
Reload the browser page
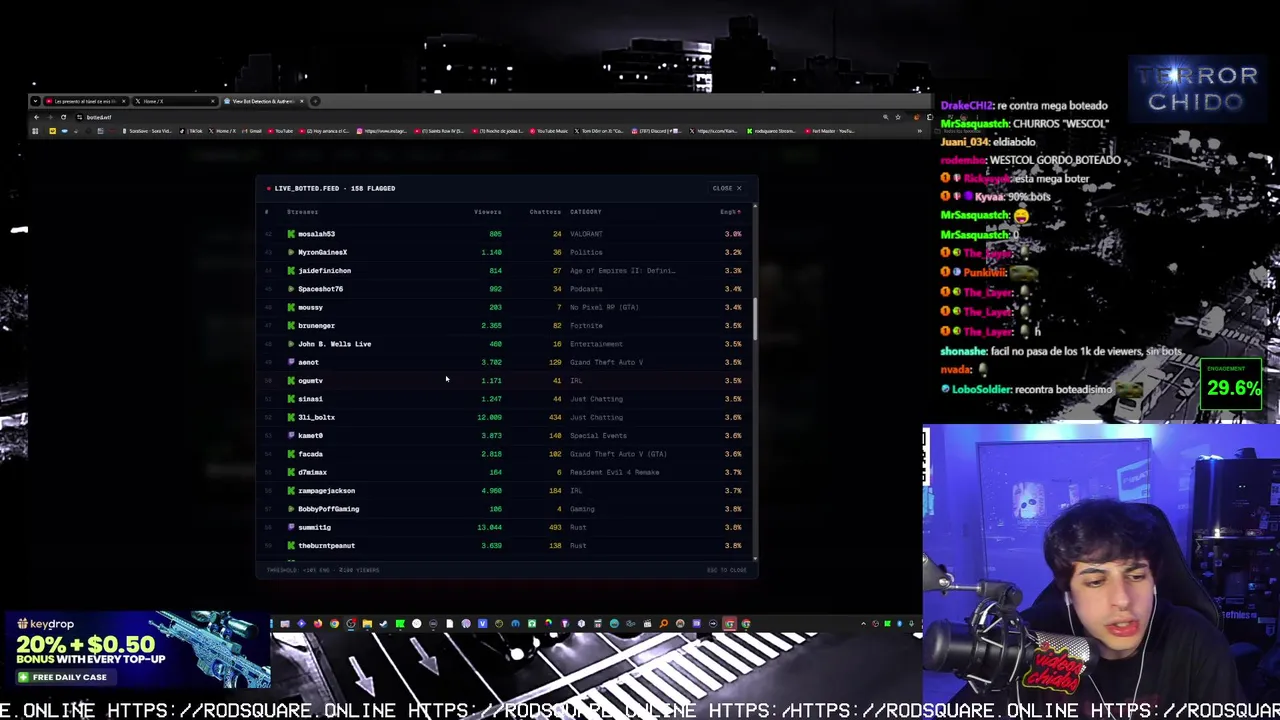(x=63, y=117)
